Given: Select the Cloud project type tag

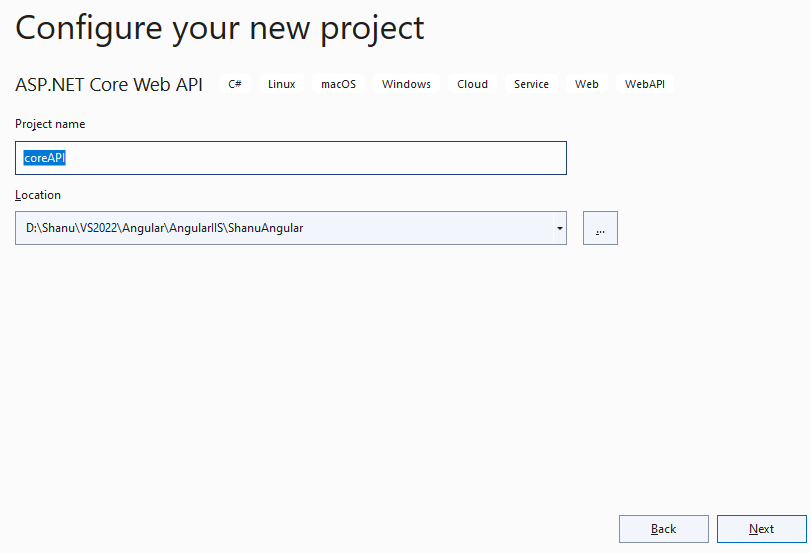Looking at the screenshot, I should [472, 84].
